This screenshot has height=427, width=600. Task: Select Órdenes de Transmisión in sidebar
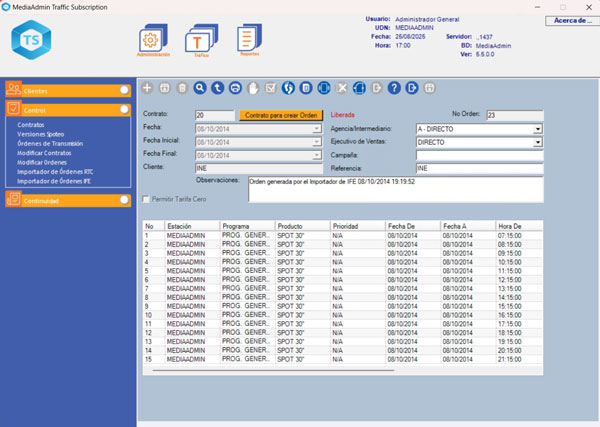point(50,141)
